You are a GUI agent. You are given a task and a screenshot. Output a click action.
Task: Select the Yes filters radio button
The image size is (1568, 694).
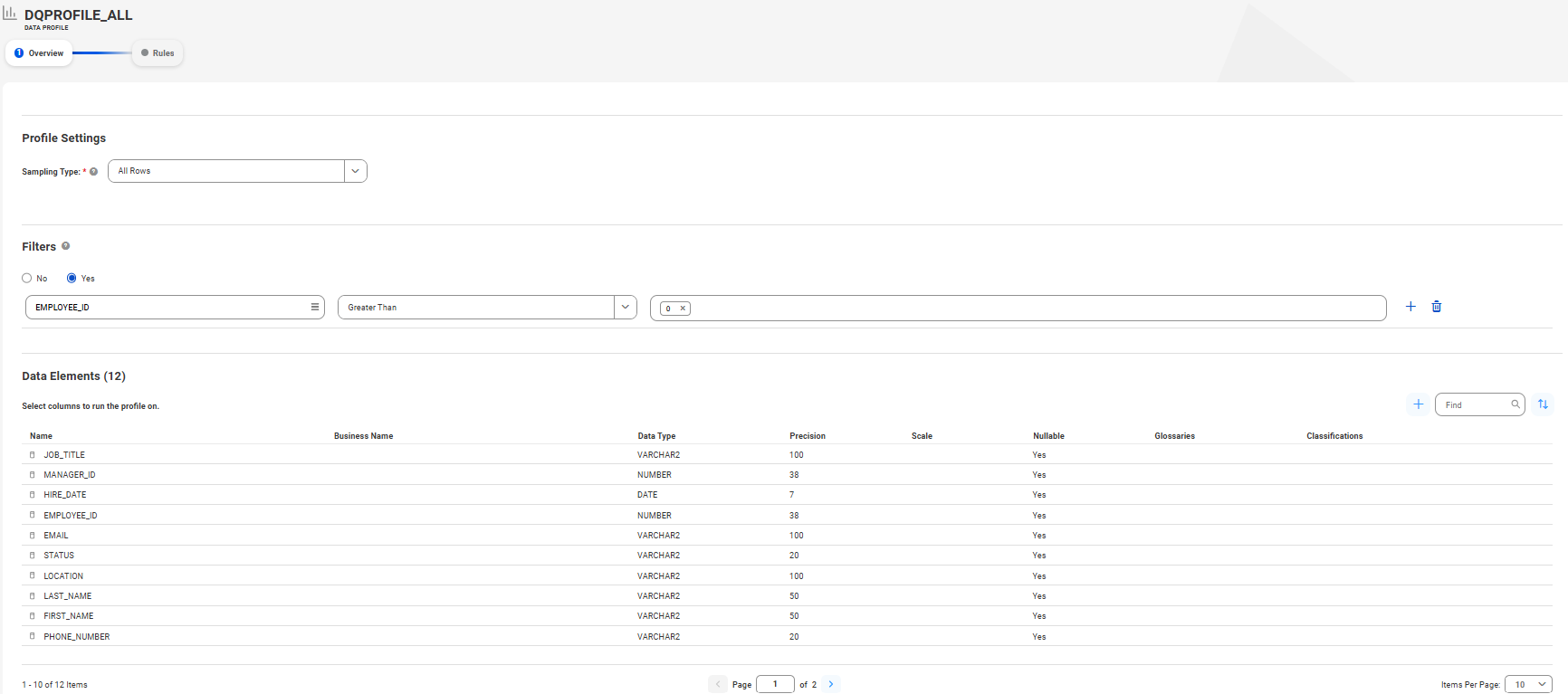tap(72, 278)
